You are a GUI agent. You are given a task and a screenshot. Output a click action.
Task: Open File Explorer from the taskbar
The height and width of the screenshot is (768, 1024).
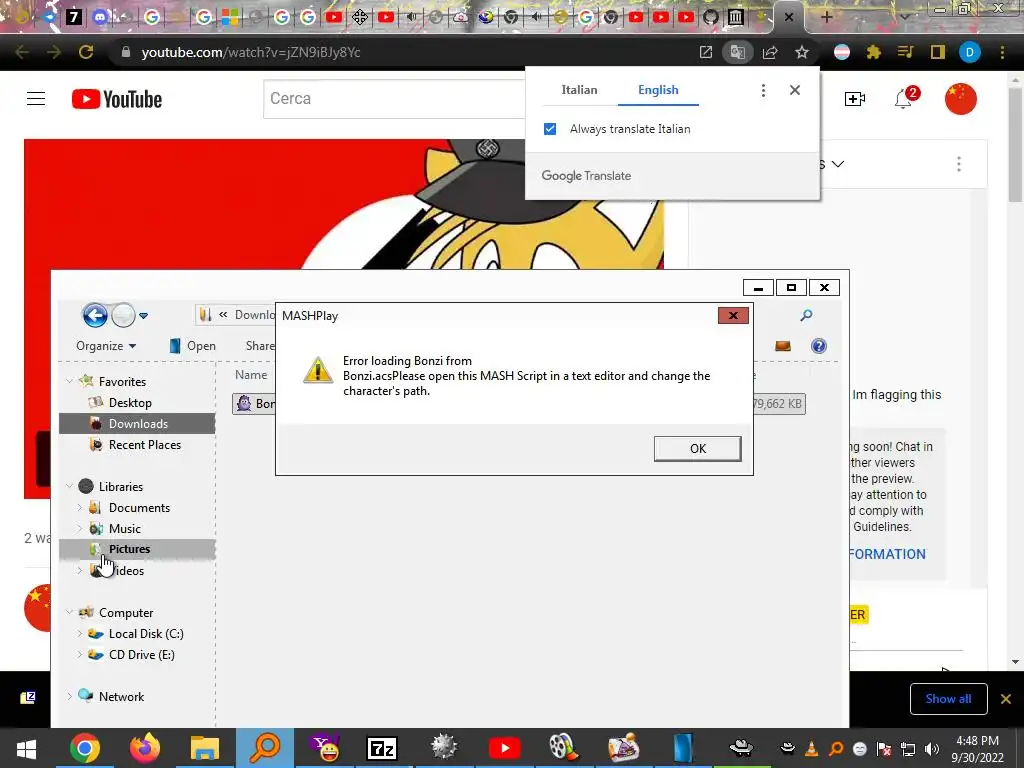click(204, 748)
